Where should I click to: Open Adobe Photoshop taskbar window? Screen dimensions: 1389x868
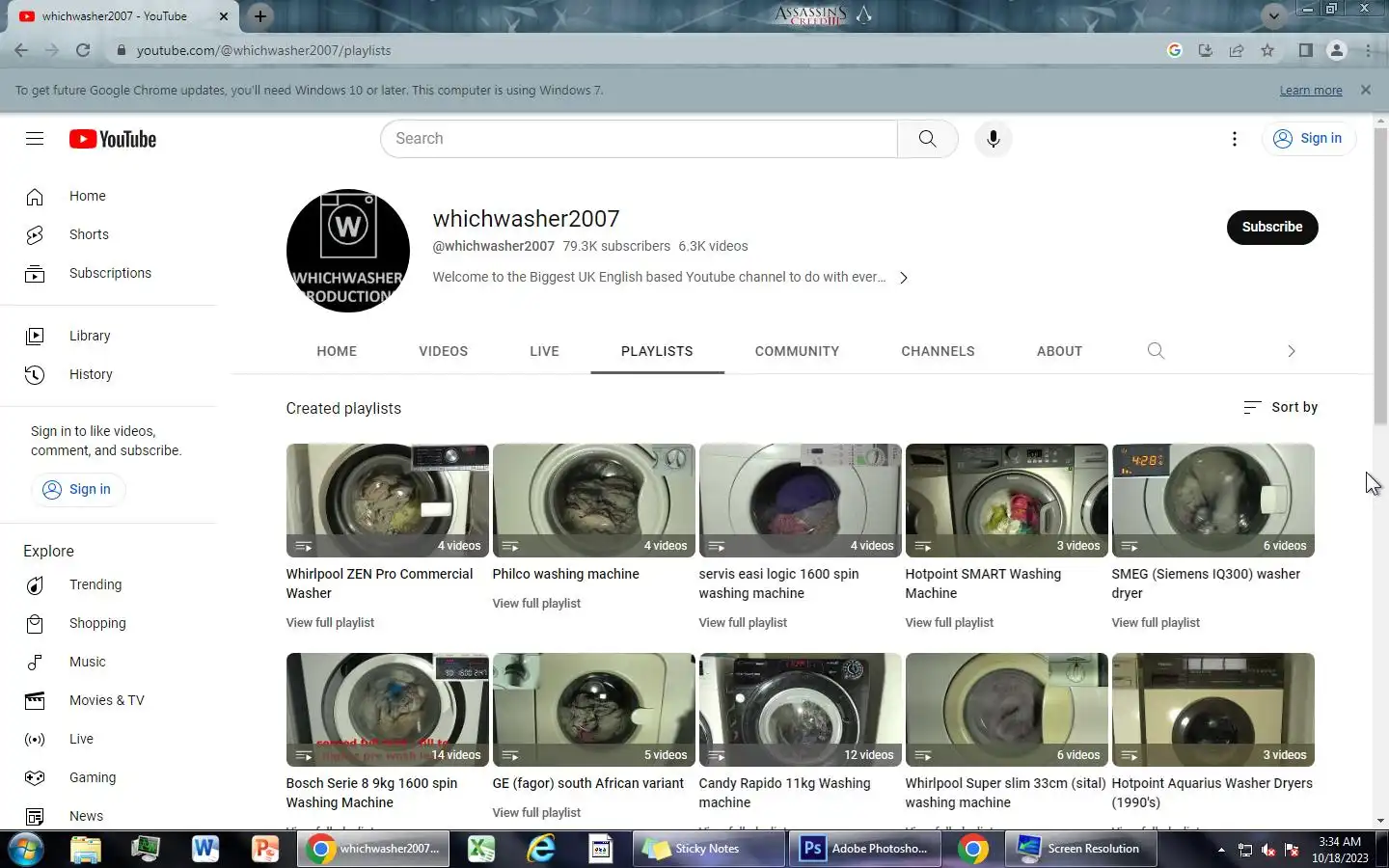pos(864,850)
